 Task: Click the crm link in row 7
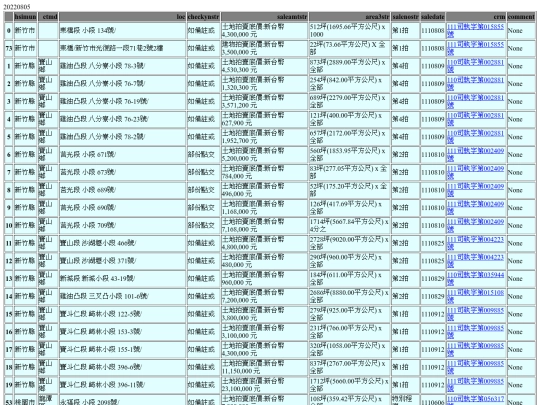click(475, 172)
